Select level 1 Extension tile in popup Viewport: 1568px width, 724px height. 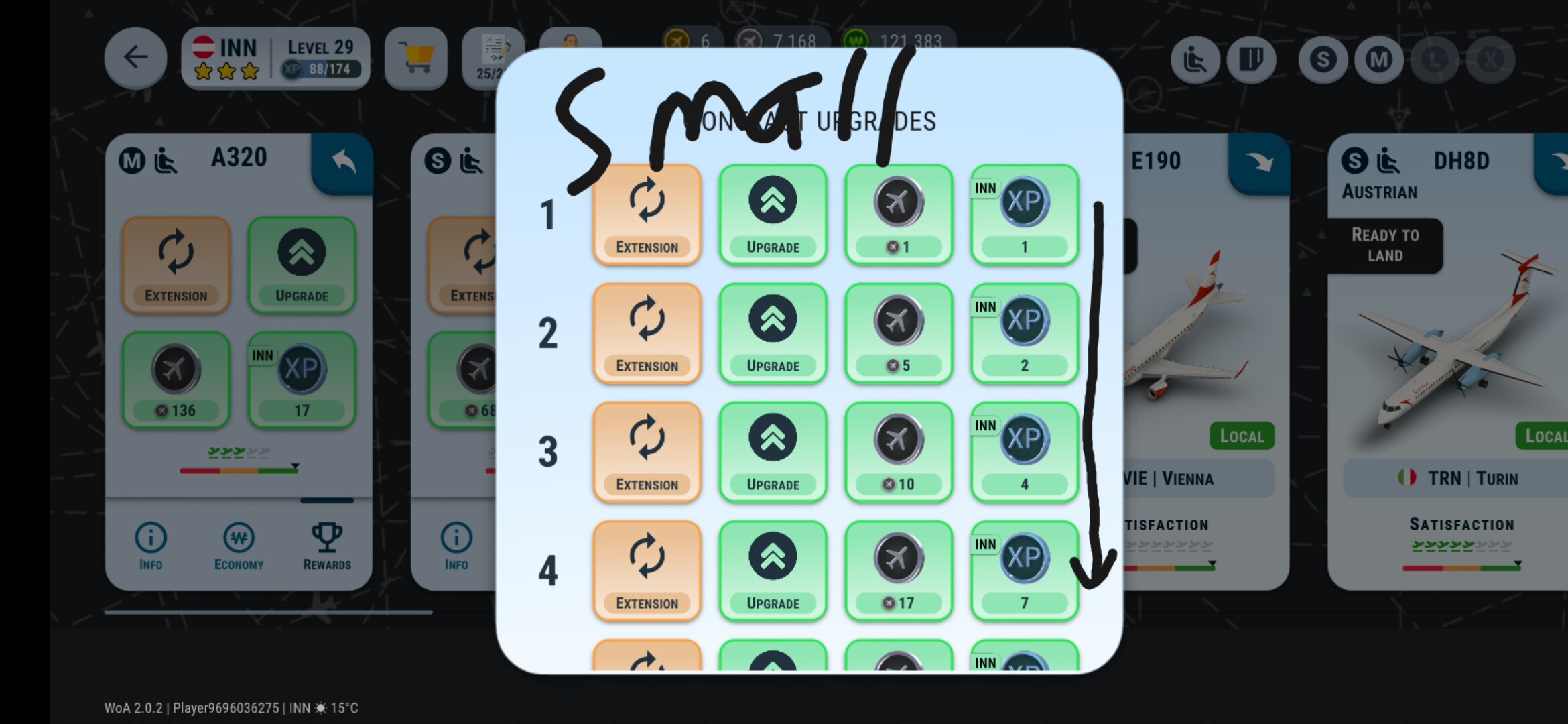coord(647,215)
